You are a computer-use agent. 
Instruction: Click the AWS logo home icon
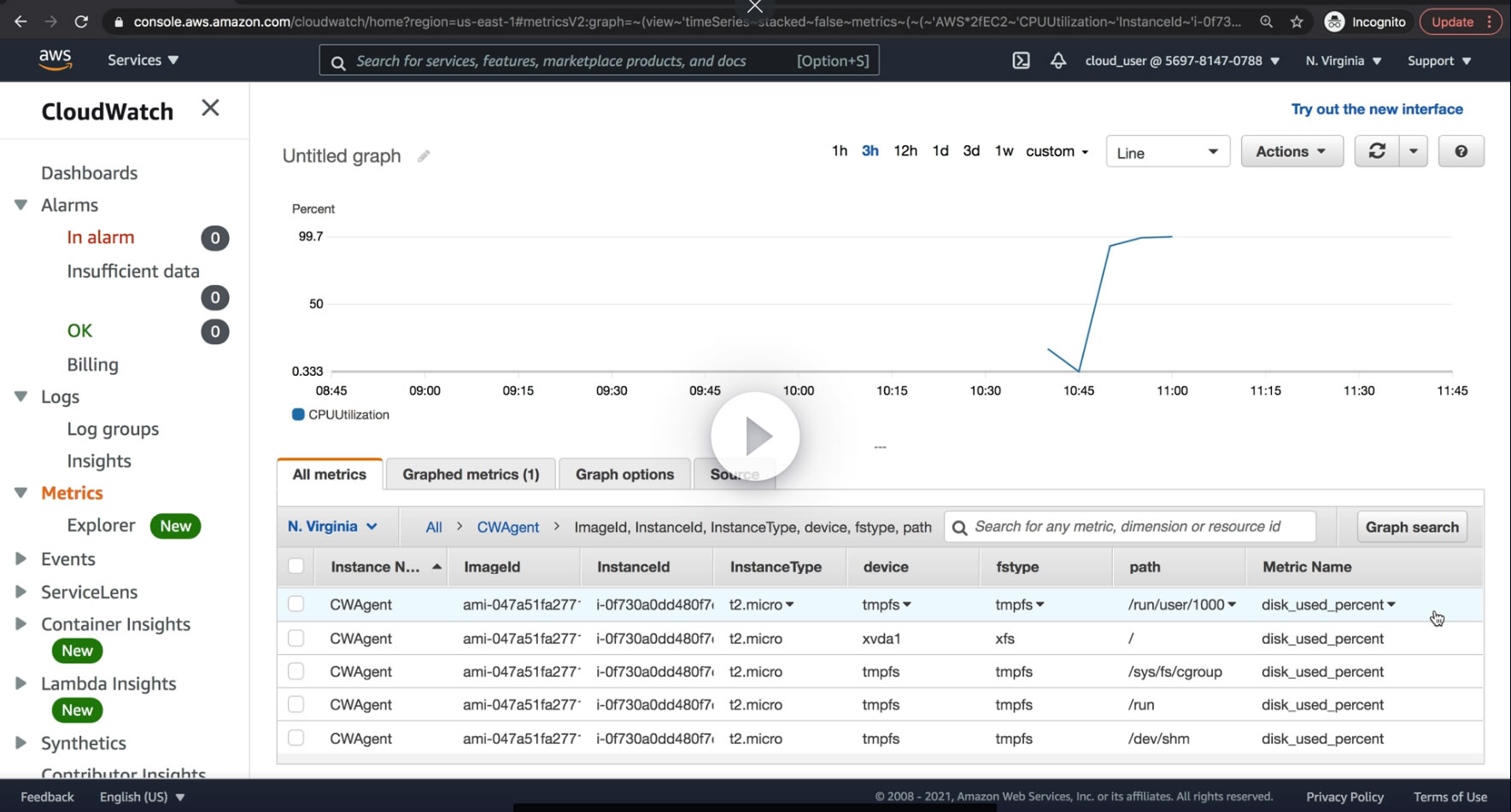click(55, 60)
